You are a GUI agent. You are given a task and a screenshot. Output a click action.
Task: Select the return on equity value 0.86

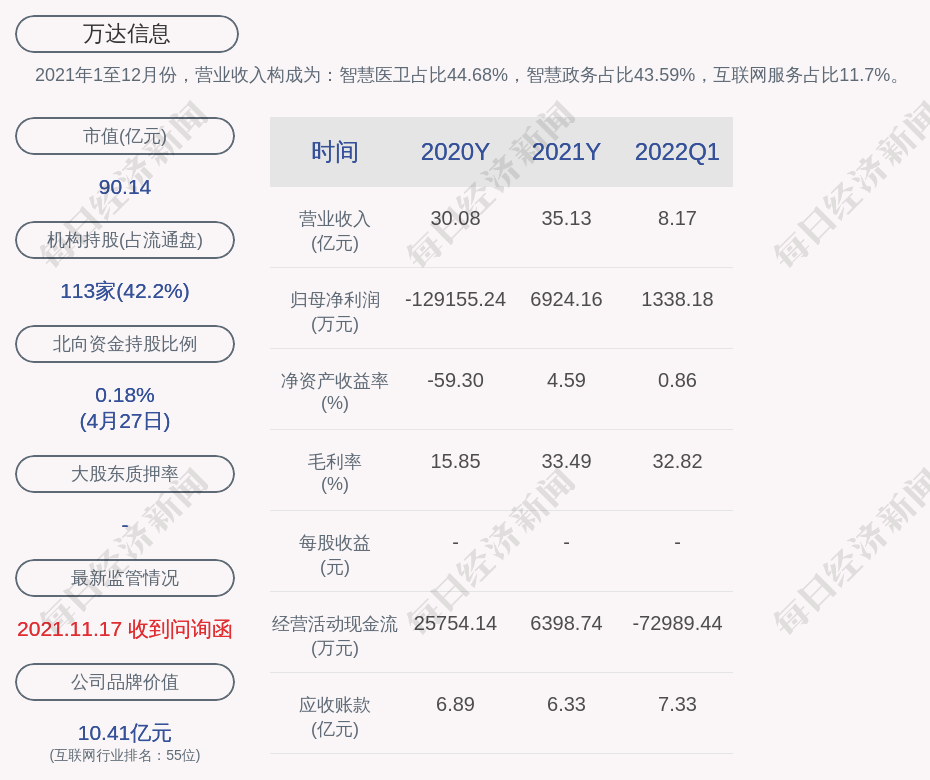pos(677,380)
